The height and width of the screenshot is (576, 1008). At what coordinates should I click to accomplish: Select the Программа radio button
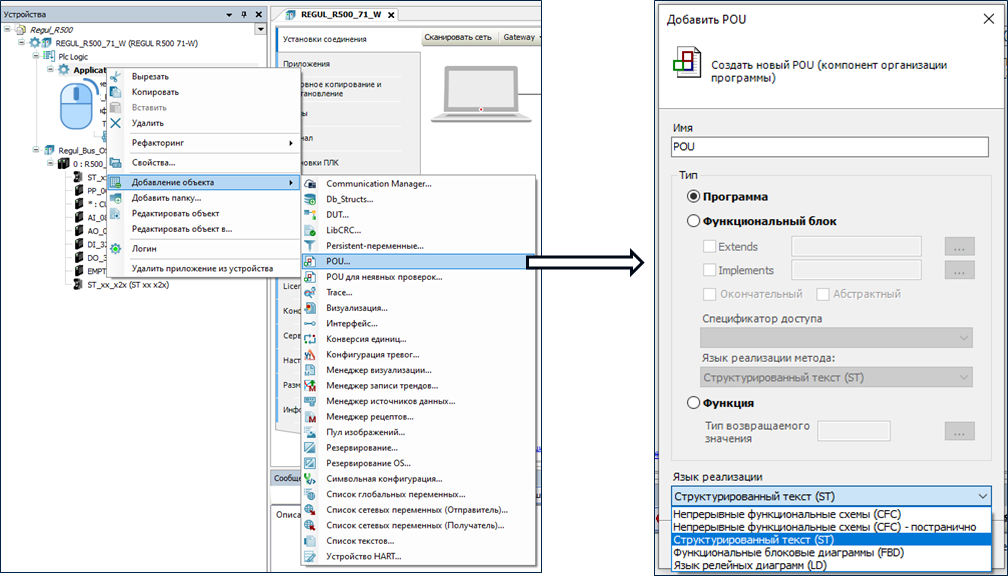(694, 197)
